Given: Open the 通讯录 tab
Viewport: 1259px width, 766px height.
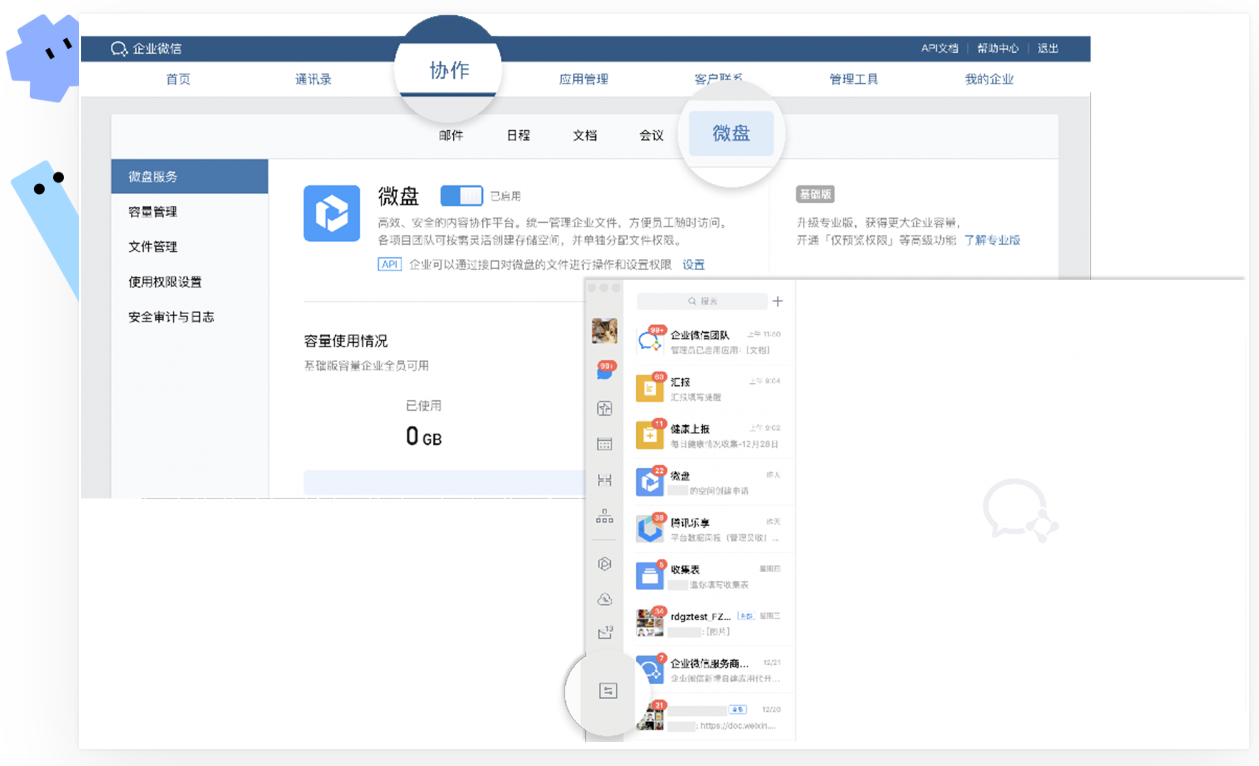Looking at the screenshot, I should pyautogui.click(x=313, y=79).
